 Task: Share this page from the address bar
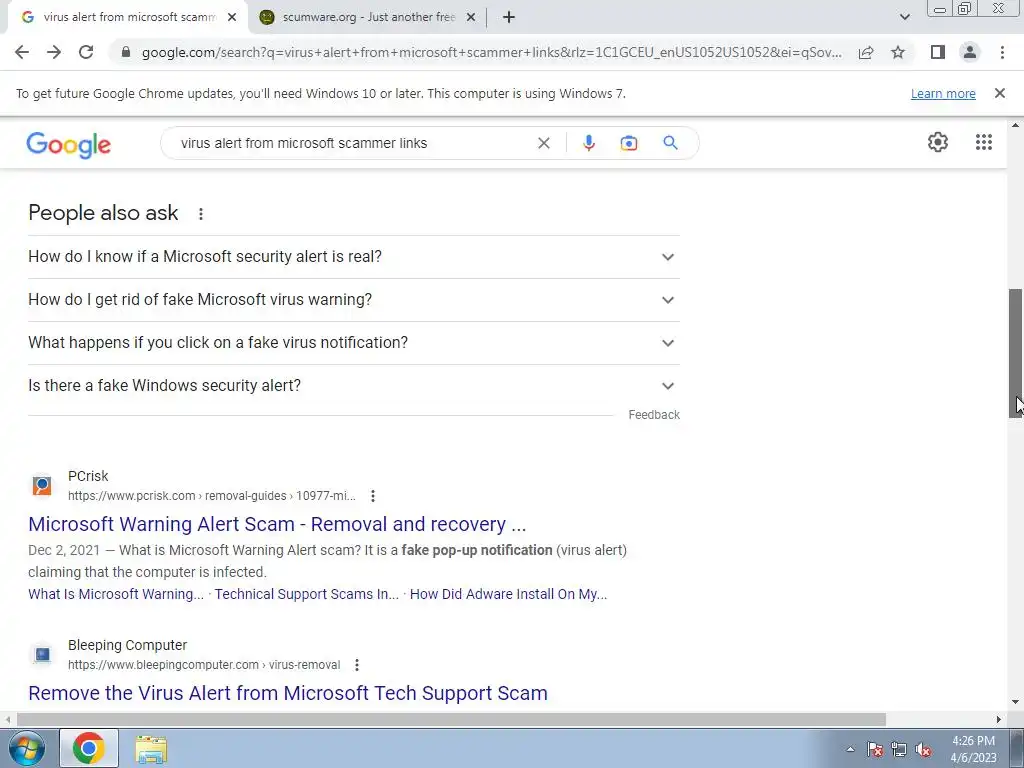866,52
